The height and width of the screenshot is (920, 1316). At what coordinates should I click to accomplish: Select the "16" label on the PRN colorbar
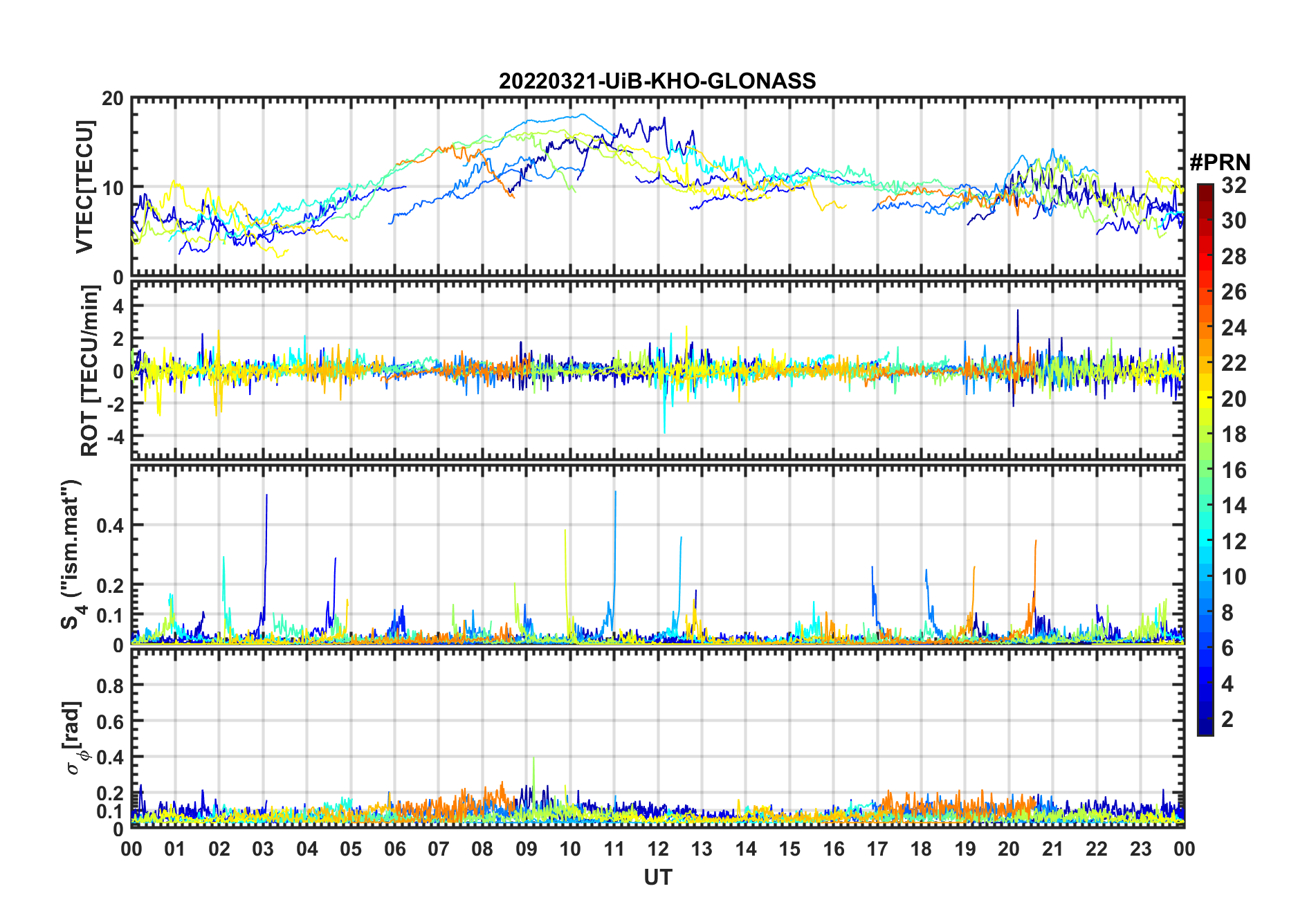coord(1234,470)
